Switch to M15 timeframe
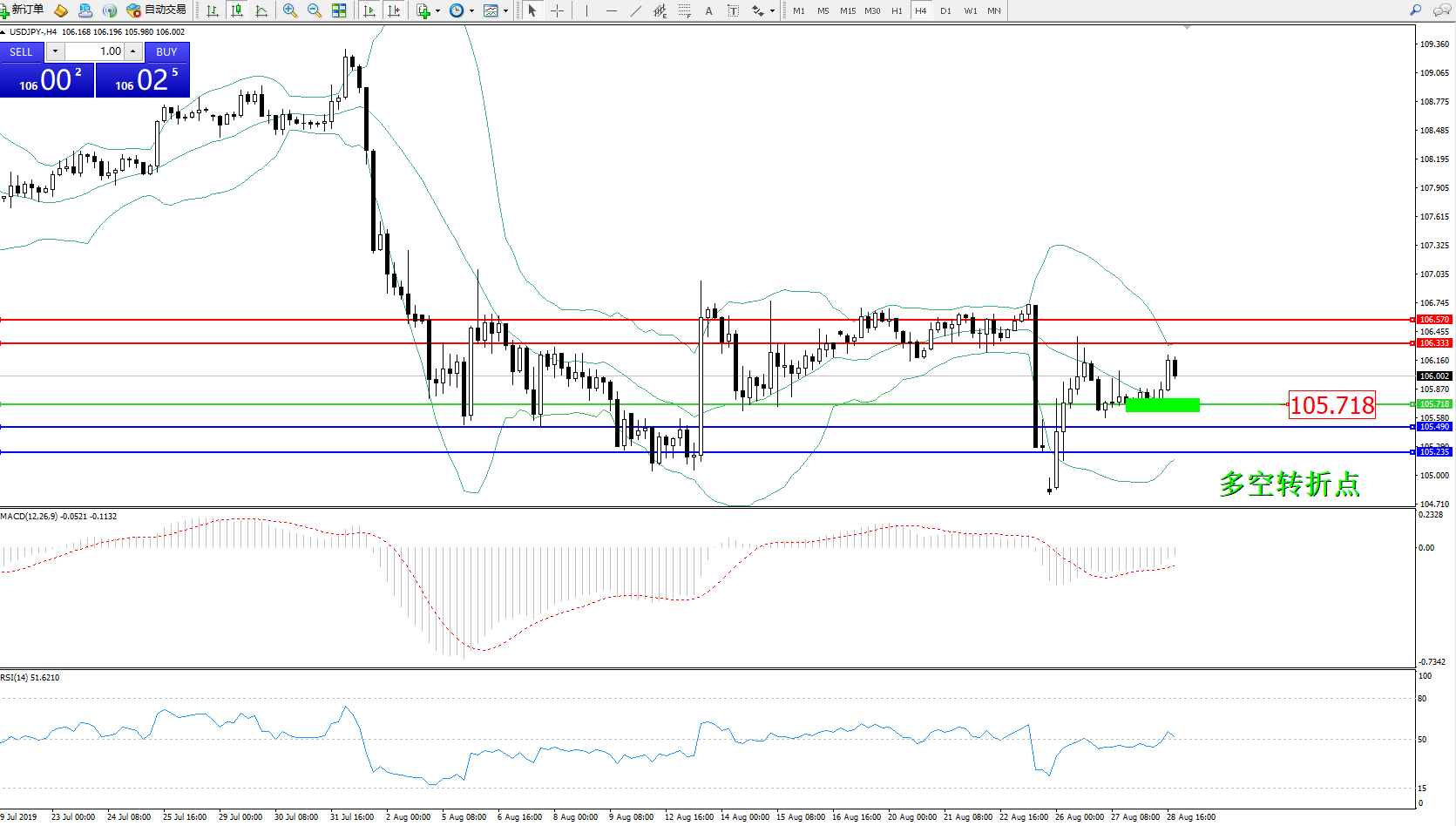 (x=847, y=10)
